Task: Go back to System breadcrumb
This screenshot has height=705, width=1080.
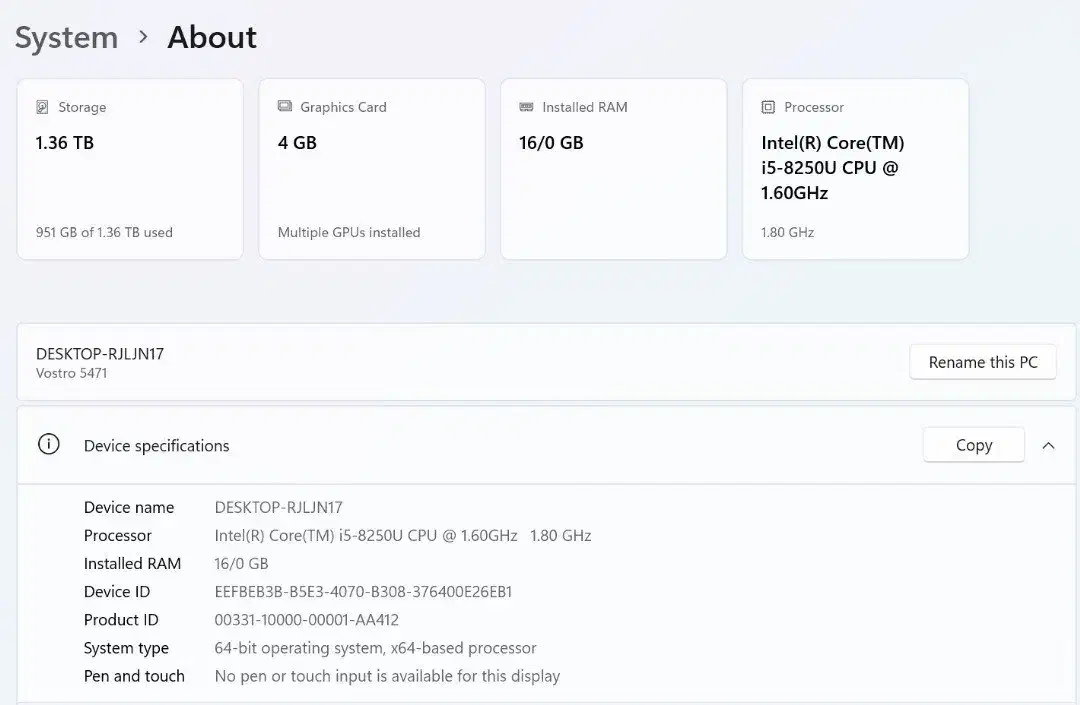Action: (66, 38)
